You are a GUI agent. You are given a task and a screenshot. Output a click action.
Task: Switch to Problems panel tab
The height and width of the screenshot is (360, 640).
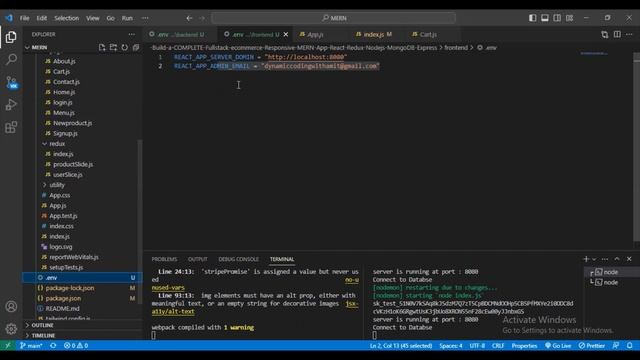(164, 259)
